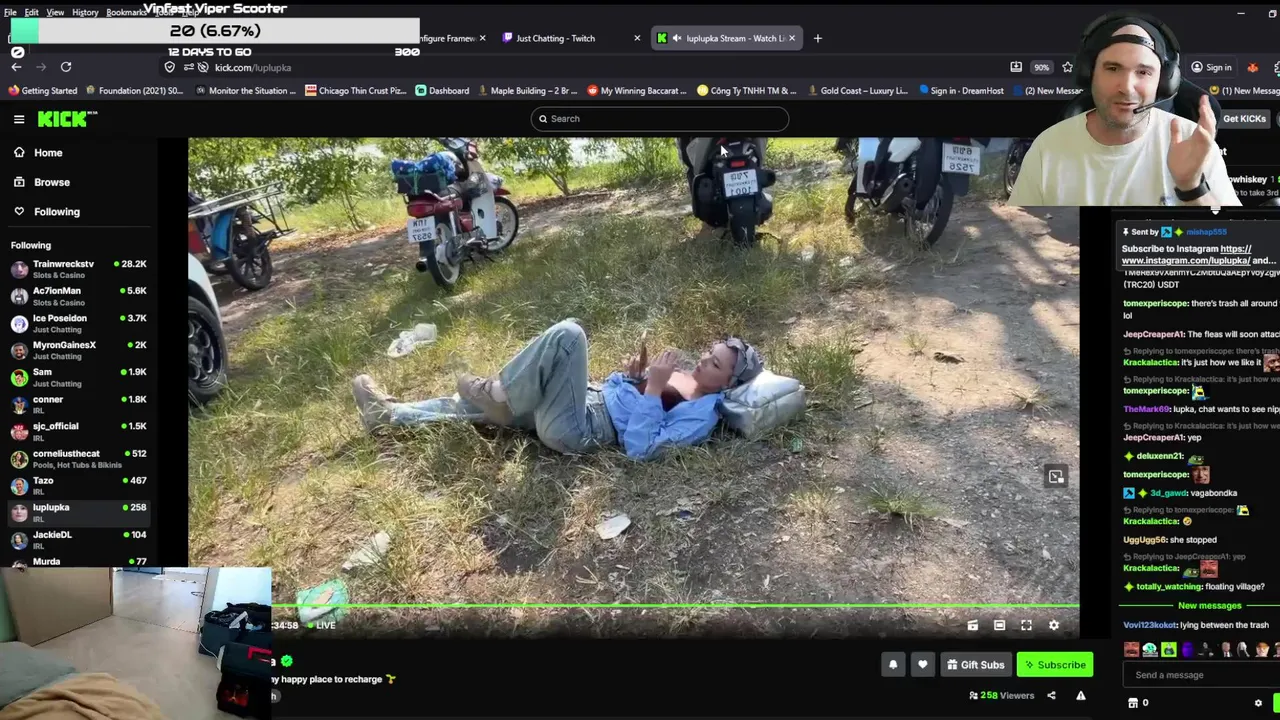Click the picture-in-picture overlay icon on video

tap(1056, 477)
